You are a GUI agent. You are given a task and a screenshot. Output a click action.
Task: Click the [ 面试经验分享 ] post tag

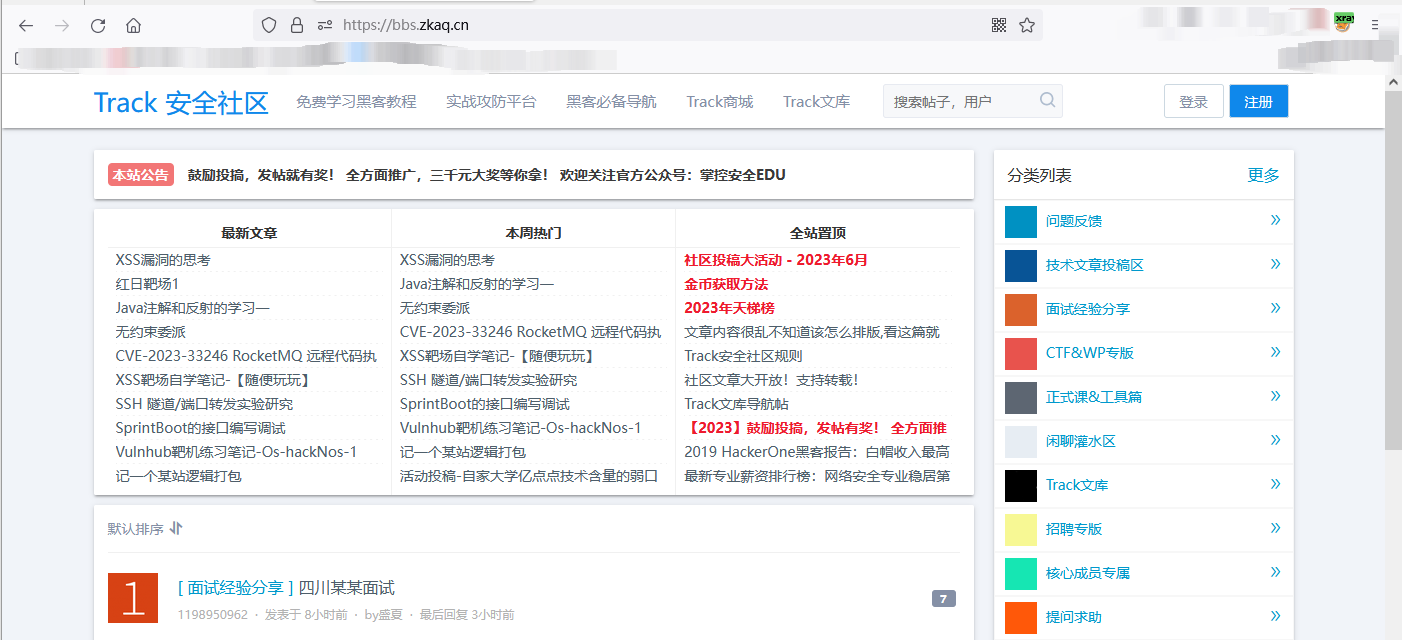pos(235,588)
